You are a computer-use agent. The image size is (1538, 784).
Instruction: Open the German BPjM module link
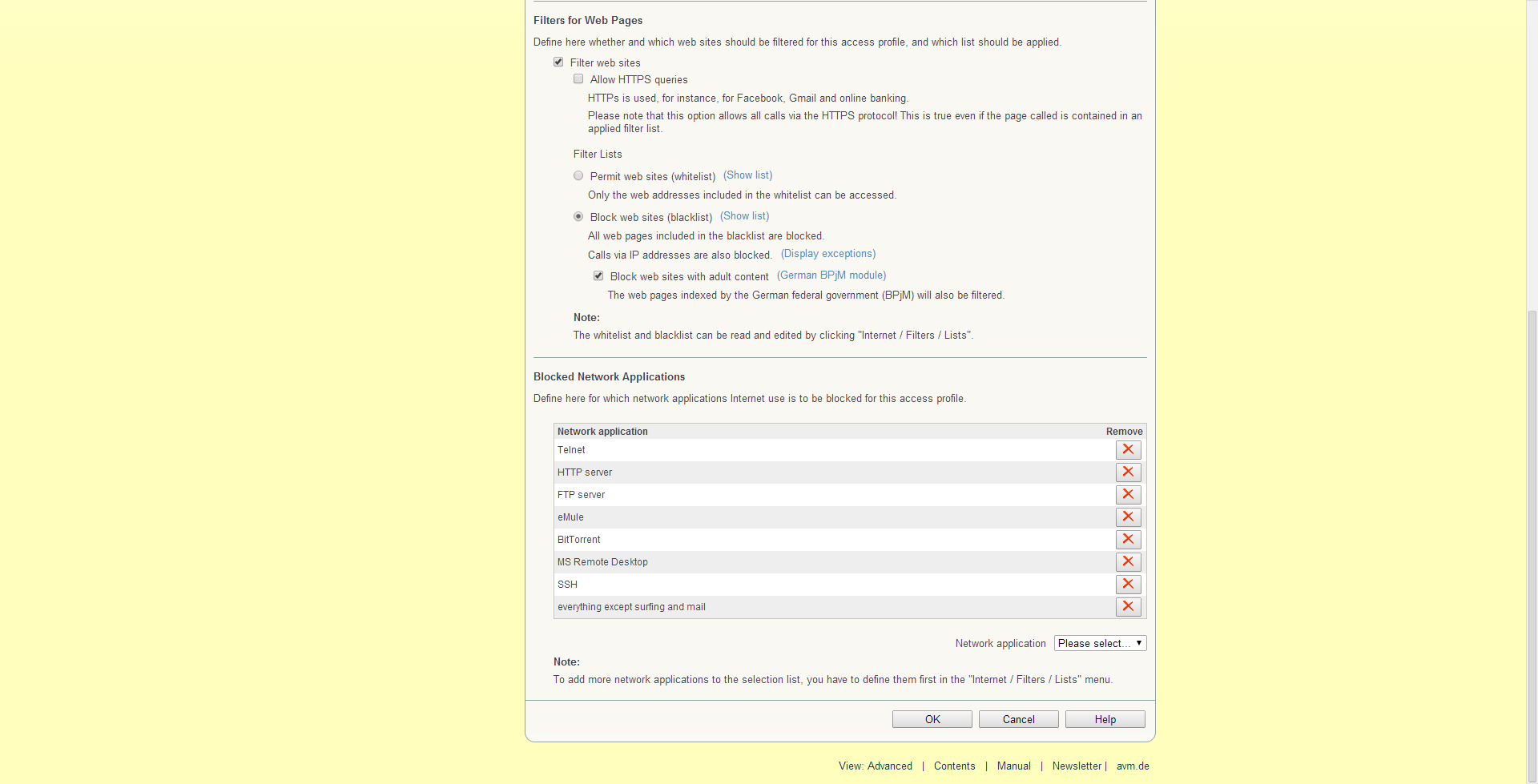coord(831,275)
